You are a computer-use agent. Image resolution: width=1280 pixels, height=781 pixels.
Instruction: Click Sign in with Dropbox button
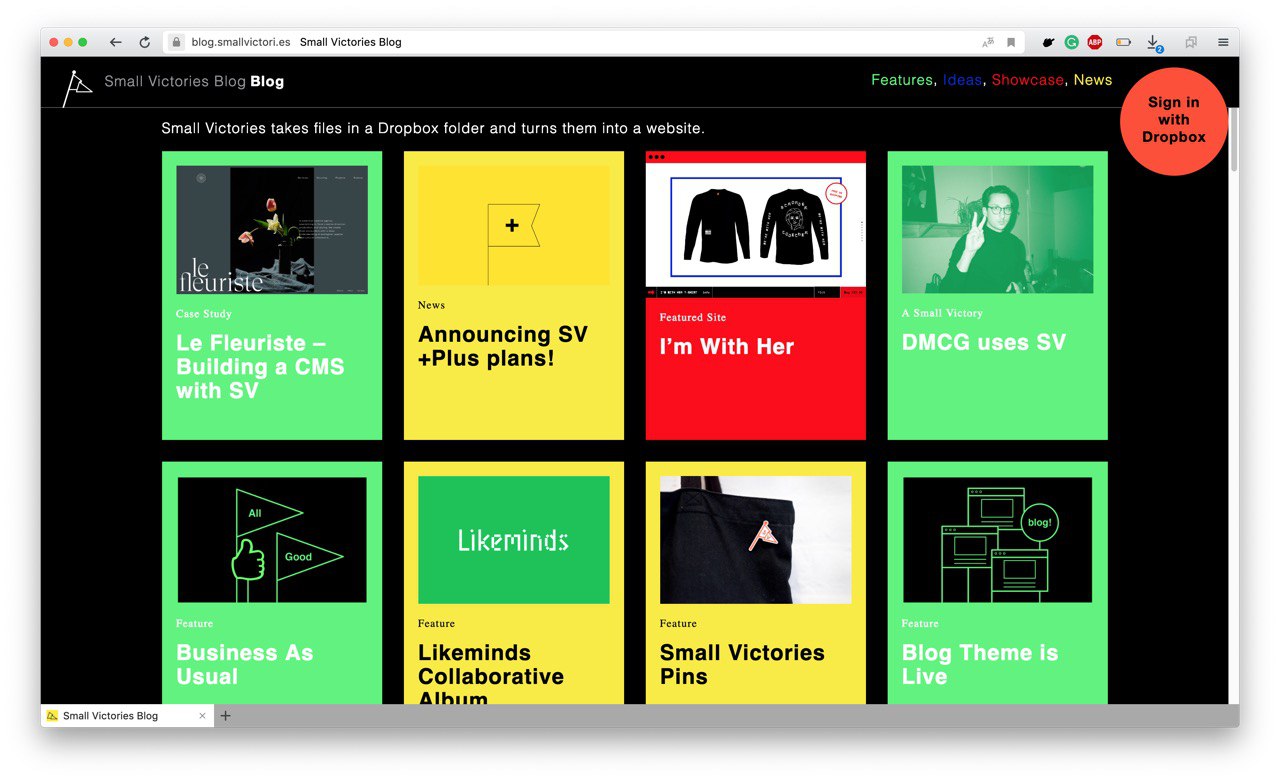(1174, 120)
